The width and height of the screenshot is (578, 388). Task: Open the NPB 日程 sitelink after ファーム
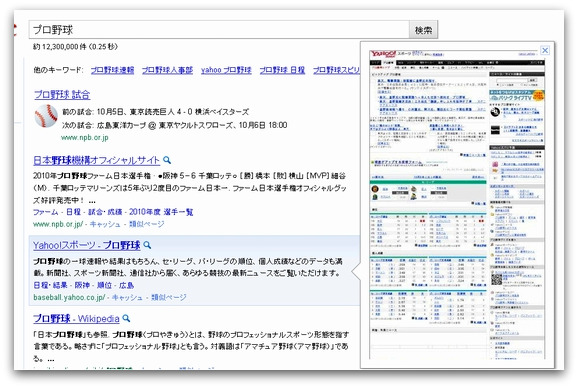tap(73, 212)
